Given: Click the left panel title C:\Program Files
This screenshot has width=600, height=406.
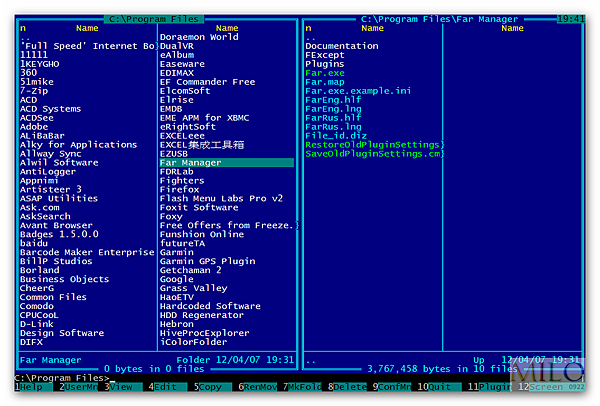Looking at the screenshot, I should [x=154, y=19].
